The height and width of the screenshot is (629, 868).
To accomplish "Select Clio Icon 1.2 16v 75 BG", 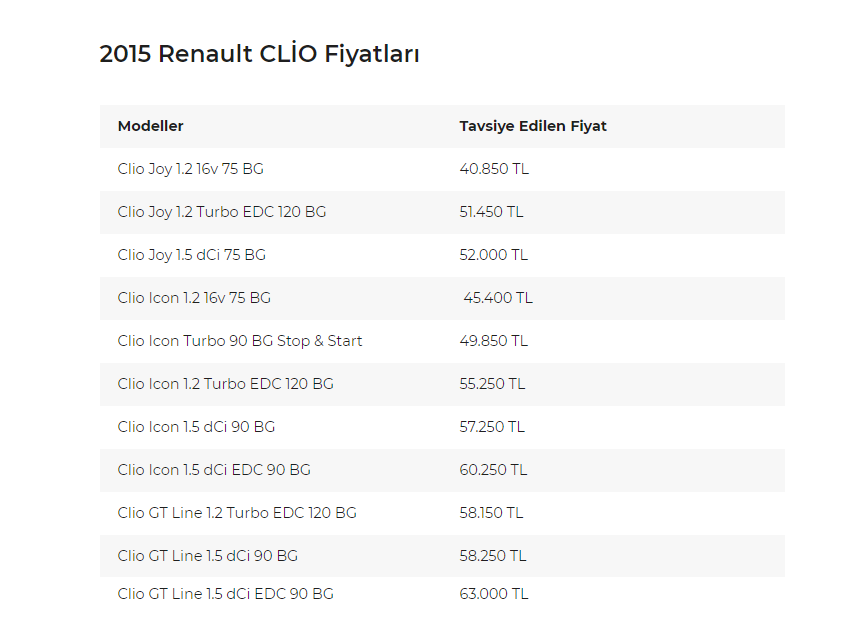I will pyautogui.click(x=194, y=298).
